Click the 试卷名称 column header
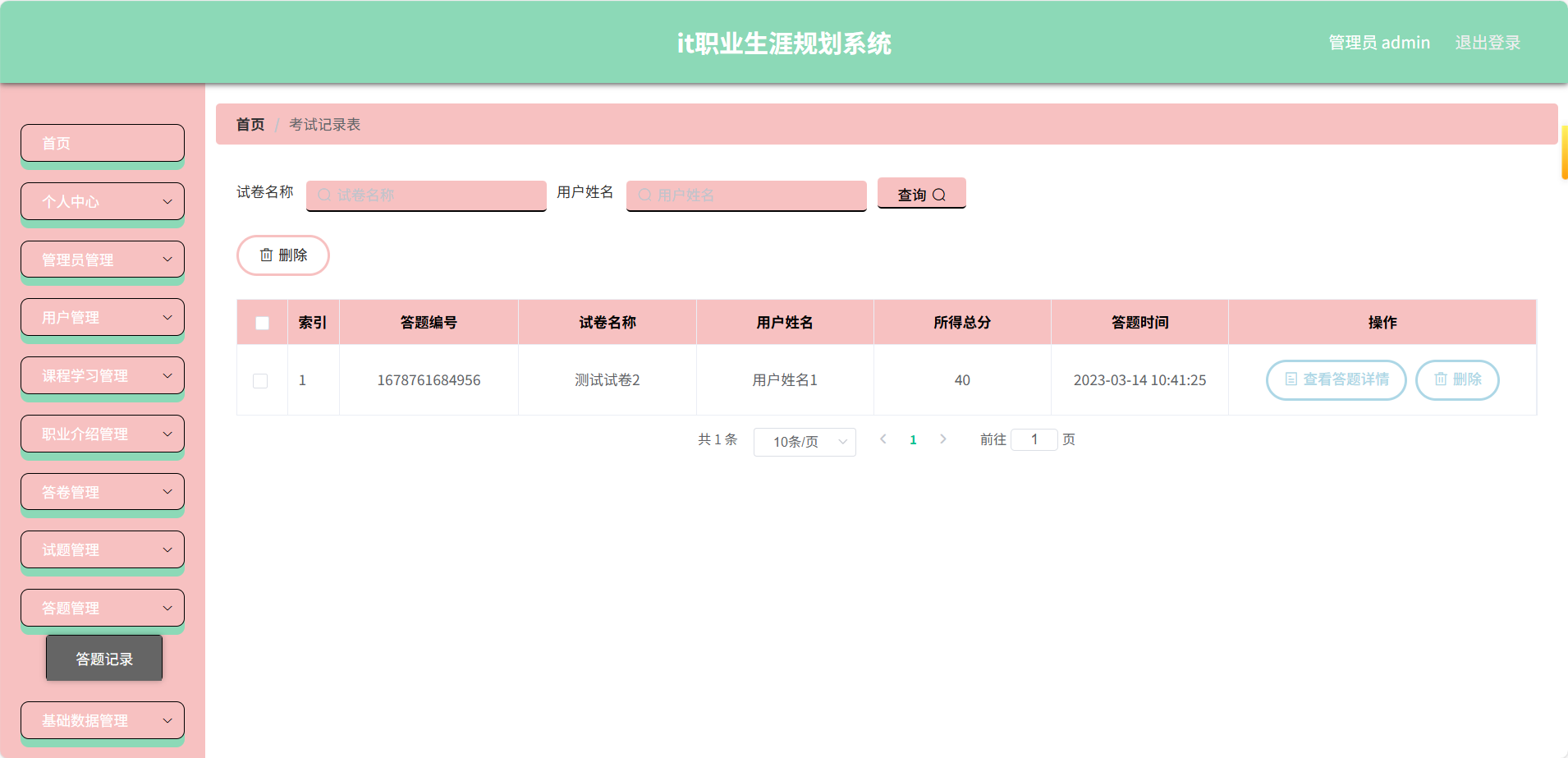 click(607, 323)
